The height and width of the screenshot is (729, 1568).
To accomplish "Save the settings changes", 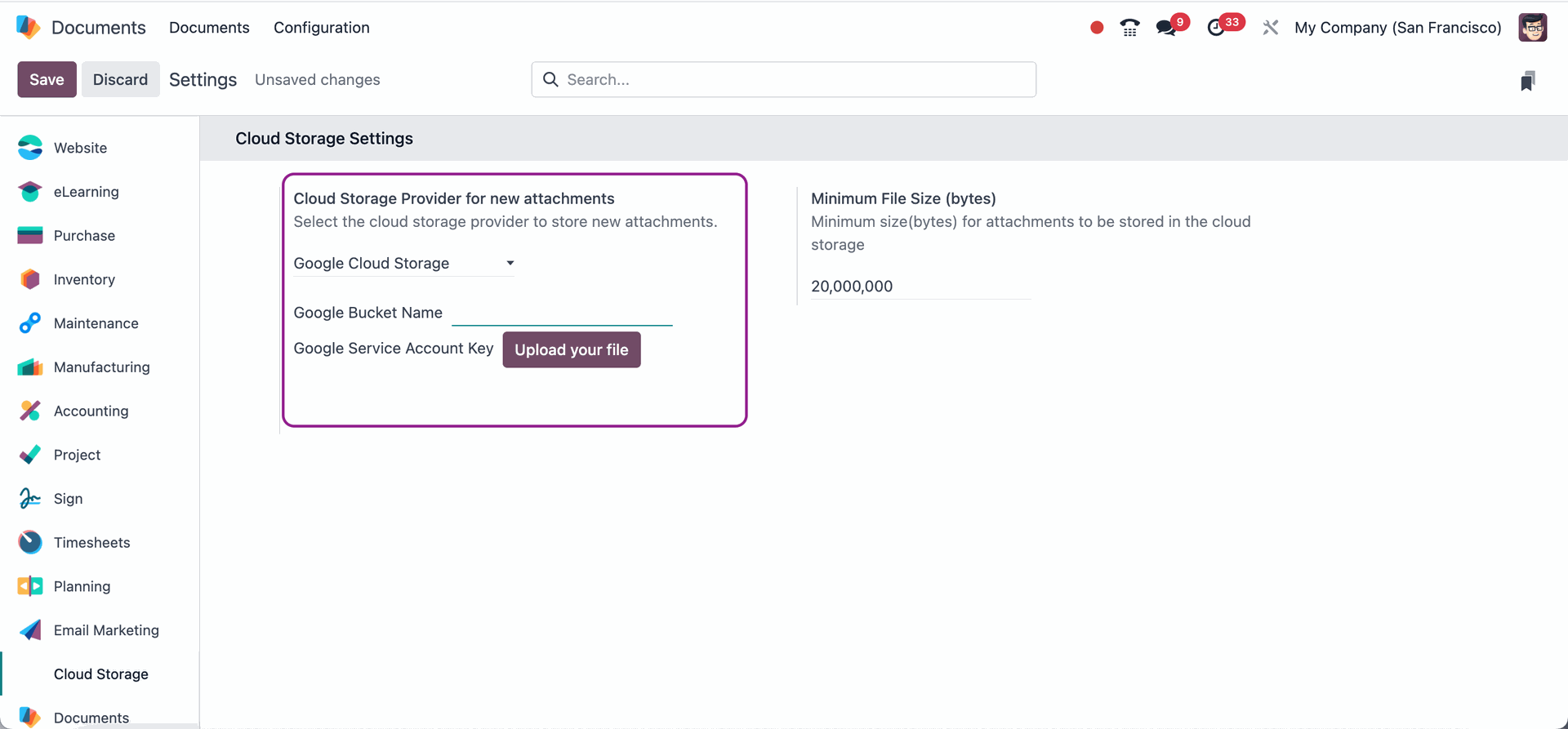I will [x=47, y=79].
